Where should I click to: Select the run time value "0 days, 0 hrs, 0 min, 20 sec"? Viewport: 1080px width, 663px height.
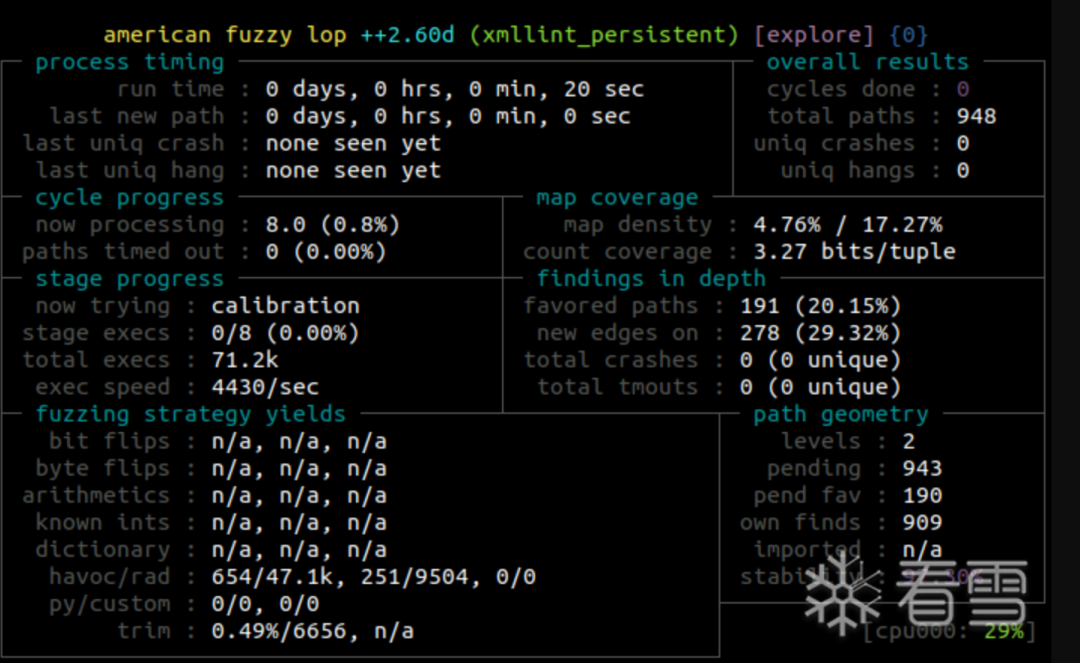coord(455,89)
